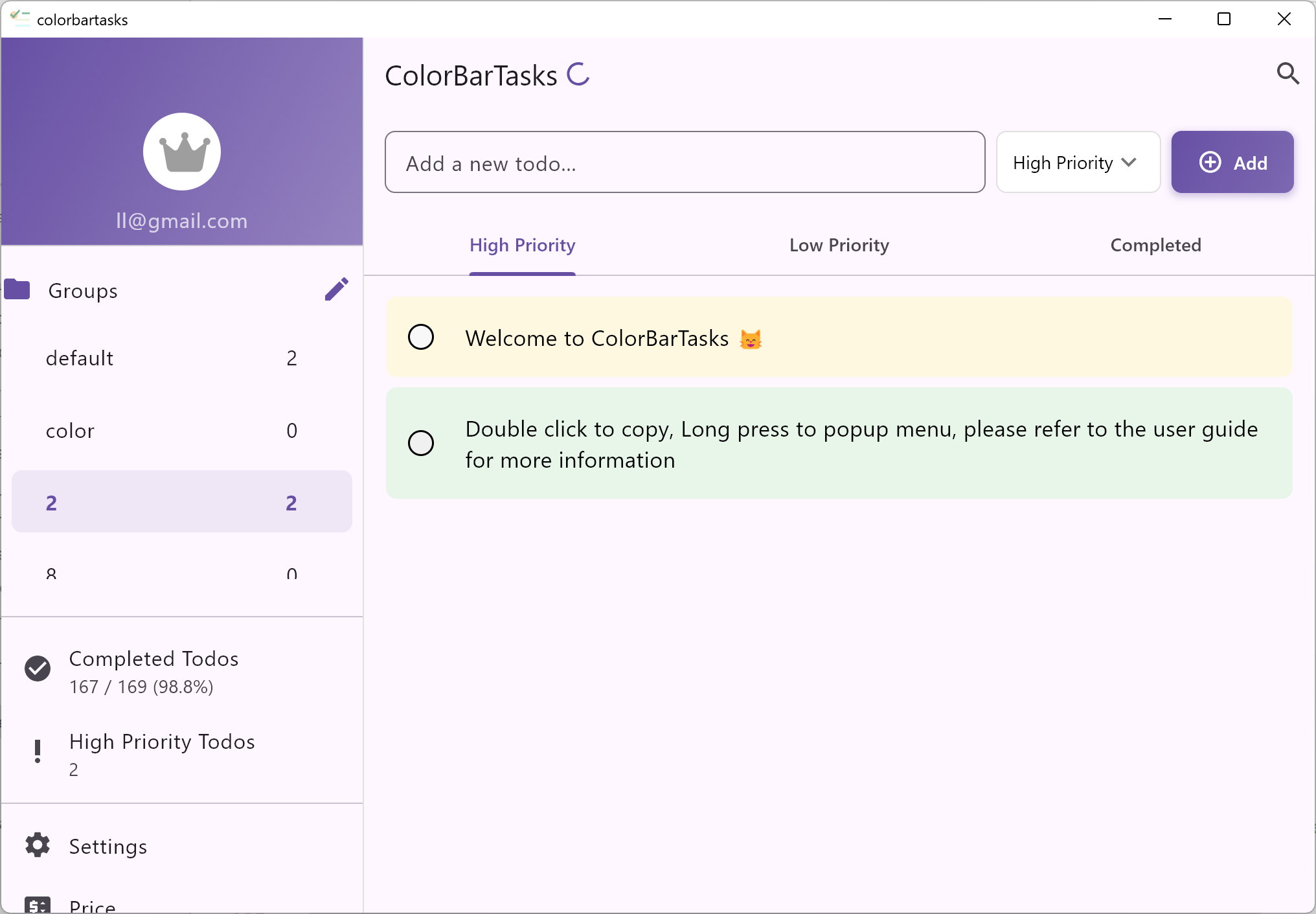This screenshot has height=914, width=1316.
Task: Click the Add a new todo field
Action: click(x=685, y=163)
